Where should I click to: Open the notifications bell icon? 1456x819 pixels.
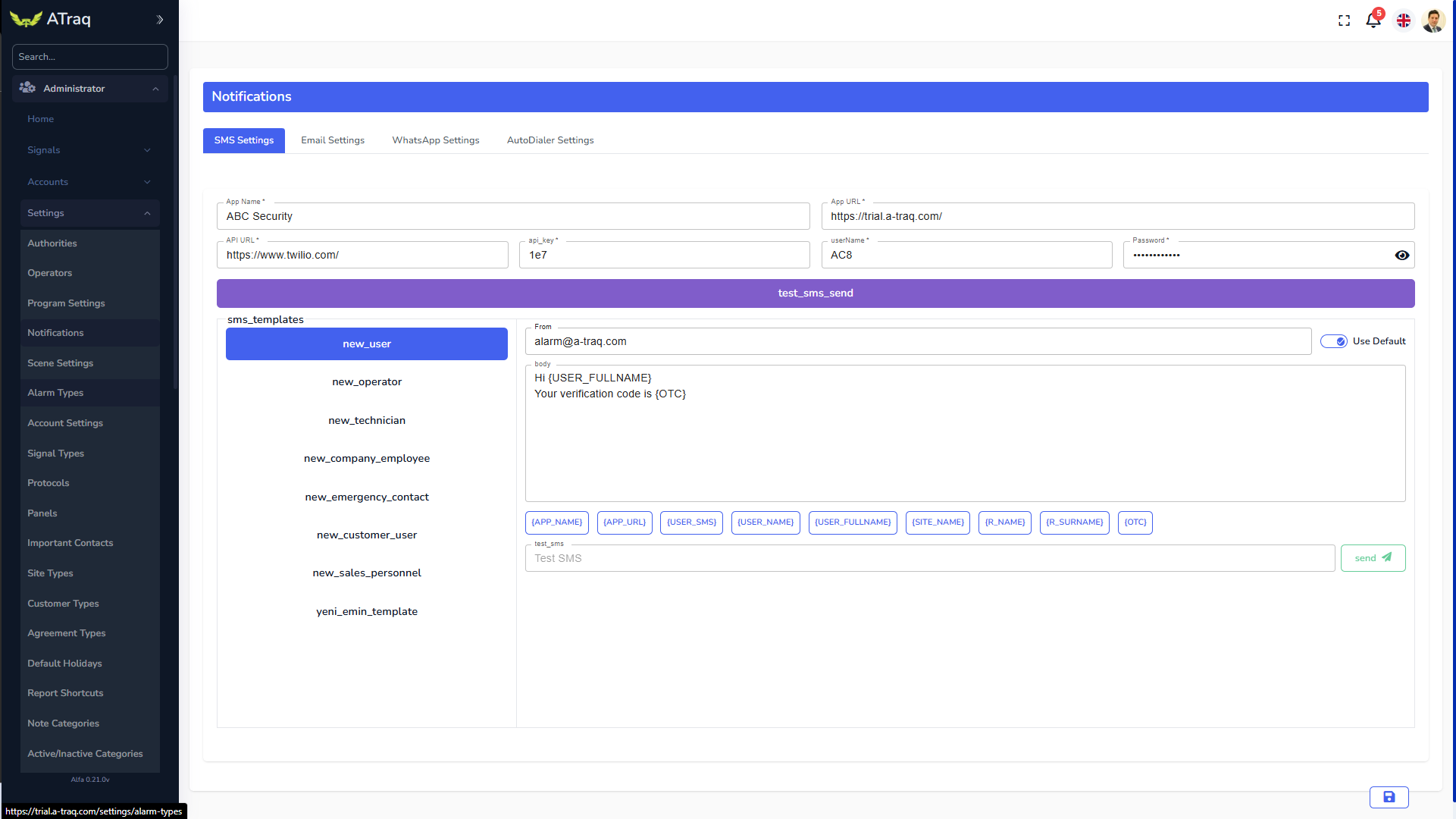click(1373, 20)
